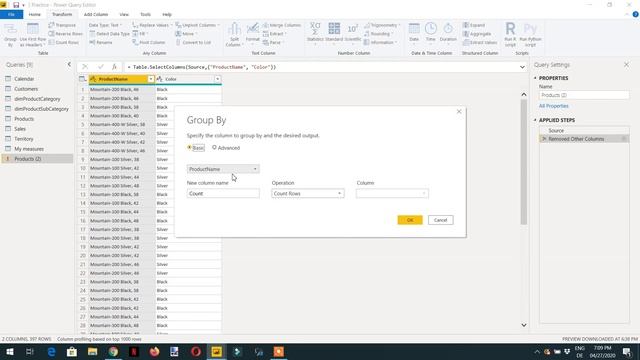Click the Run R script icon
The width and height of the screenshot is (640, 360).
click(x=510, y=35)
